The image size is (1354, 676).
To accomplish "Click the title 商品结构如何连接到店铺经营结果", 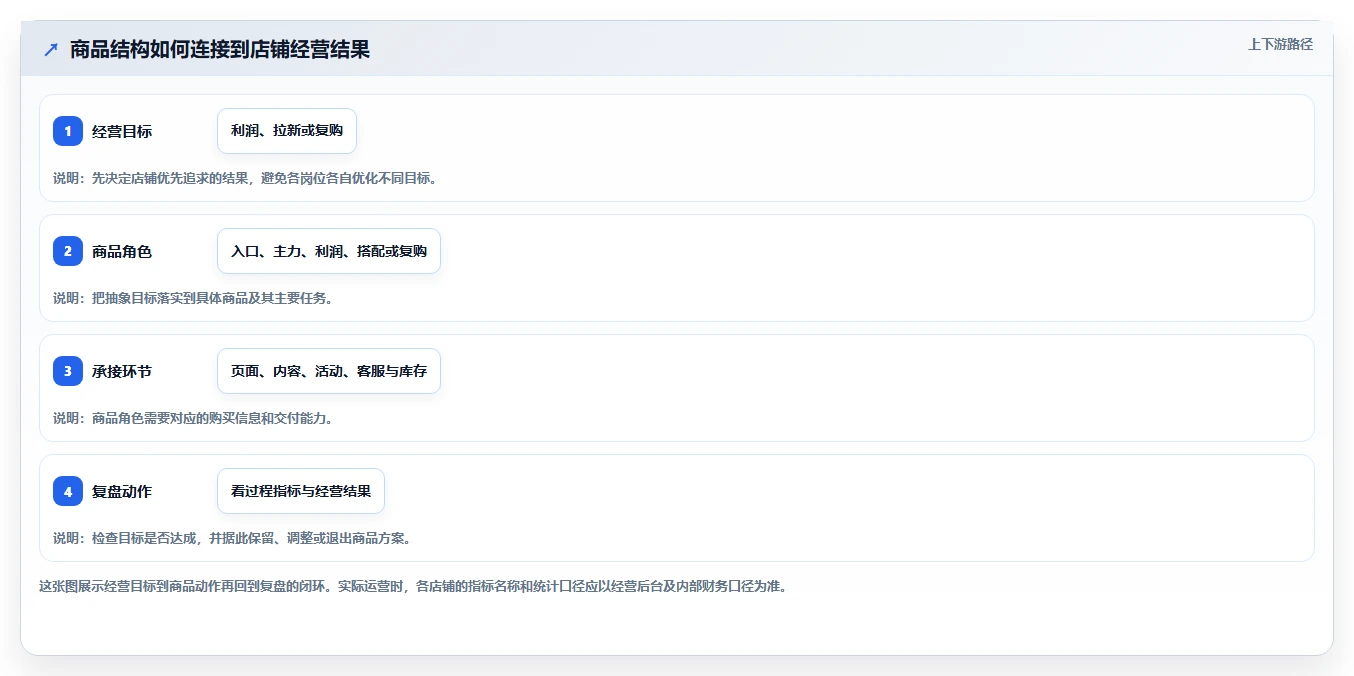I will [220, 49].
